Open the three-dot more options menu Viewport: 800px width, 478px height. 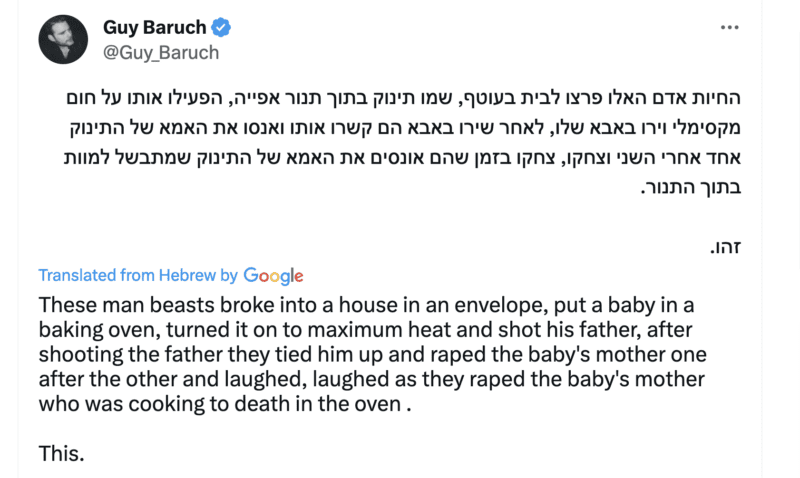(728, 27)
